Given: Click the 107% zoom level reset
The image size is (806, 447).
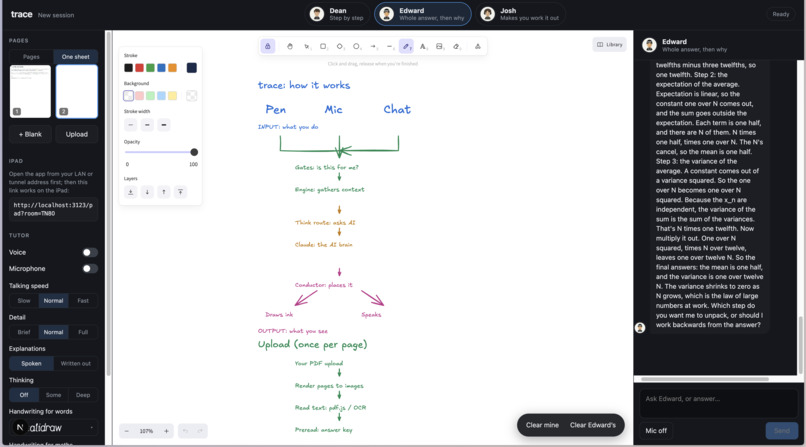Looking at the screenshot, I should tap(146, 431).
